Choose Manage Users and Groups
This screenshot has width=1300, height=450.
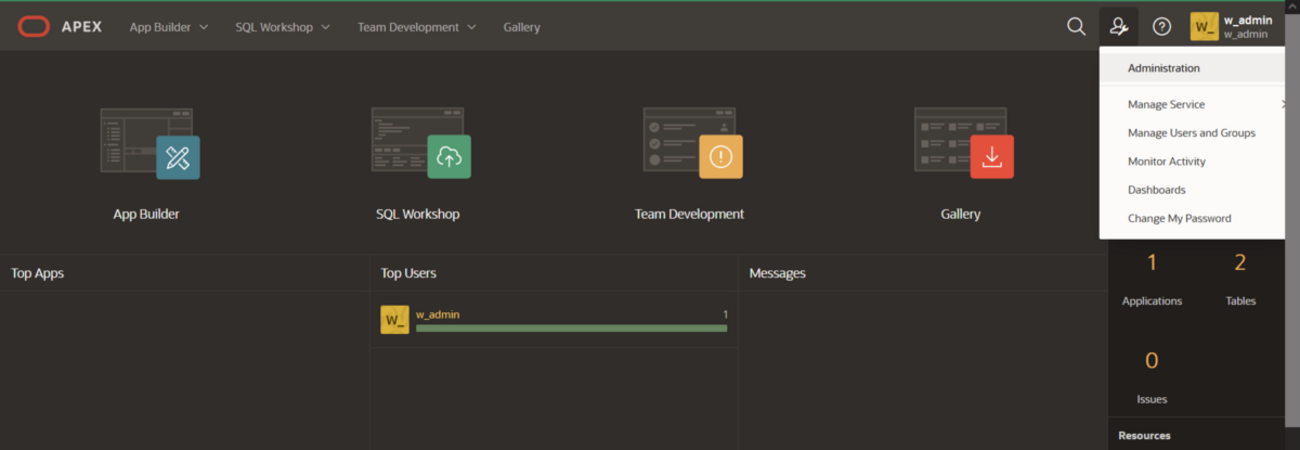pyautogui.click(x=1191, y=133)
